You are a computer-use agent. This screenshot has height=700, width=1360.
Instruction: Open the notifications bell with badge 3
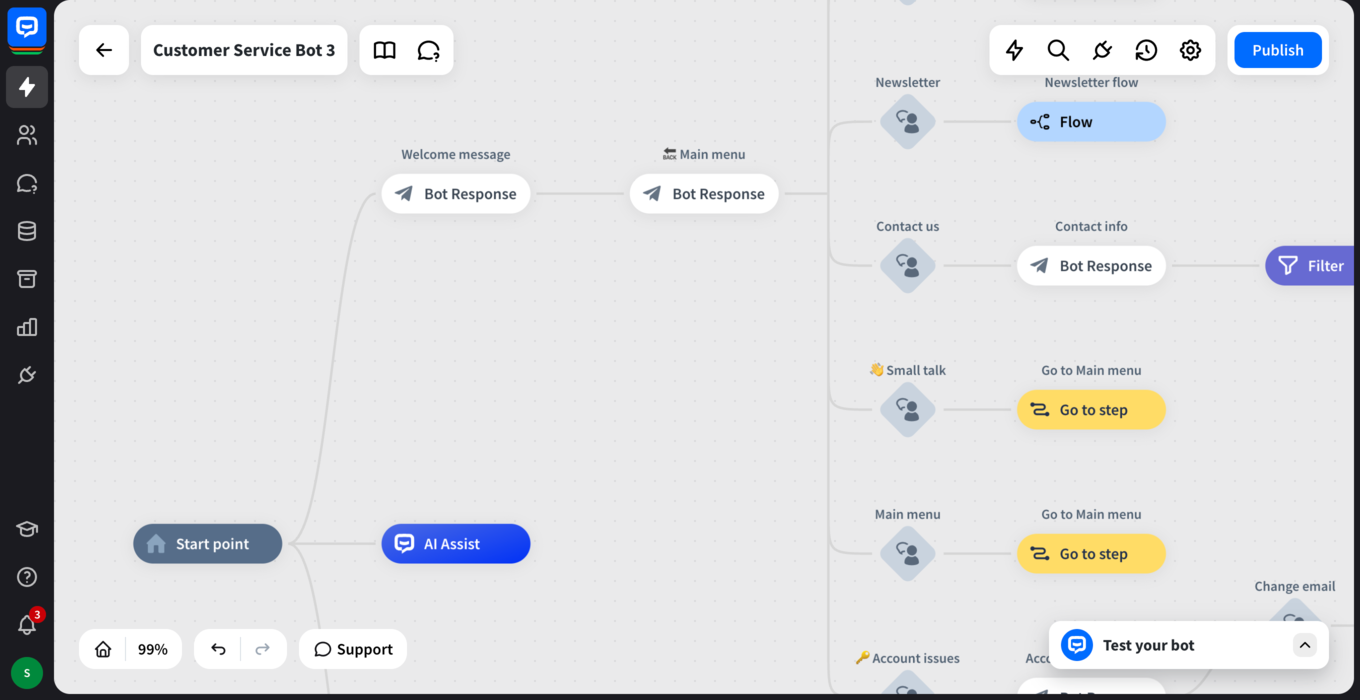tap(27, 625)
